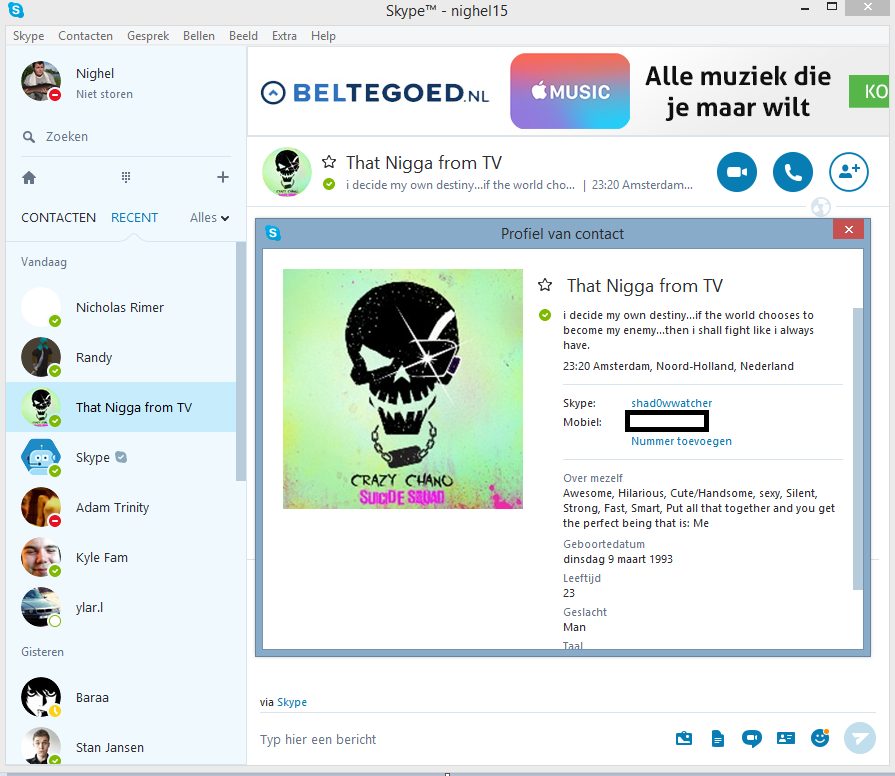Click the BELTEGOED.NL advertisement logo
This screenshot has height=776, width=895.
[x=374, y=92]
